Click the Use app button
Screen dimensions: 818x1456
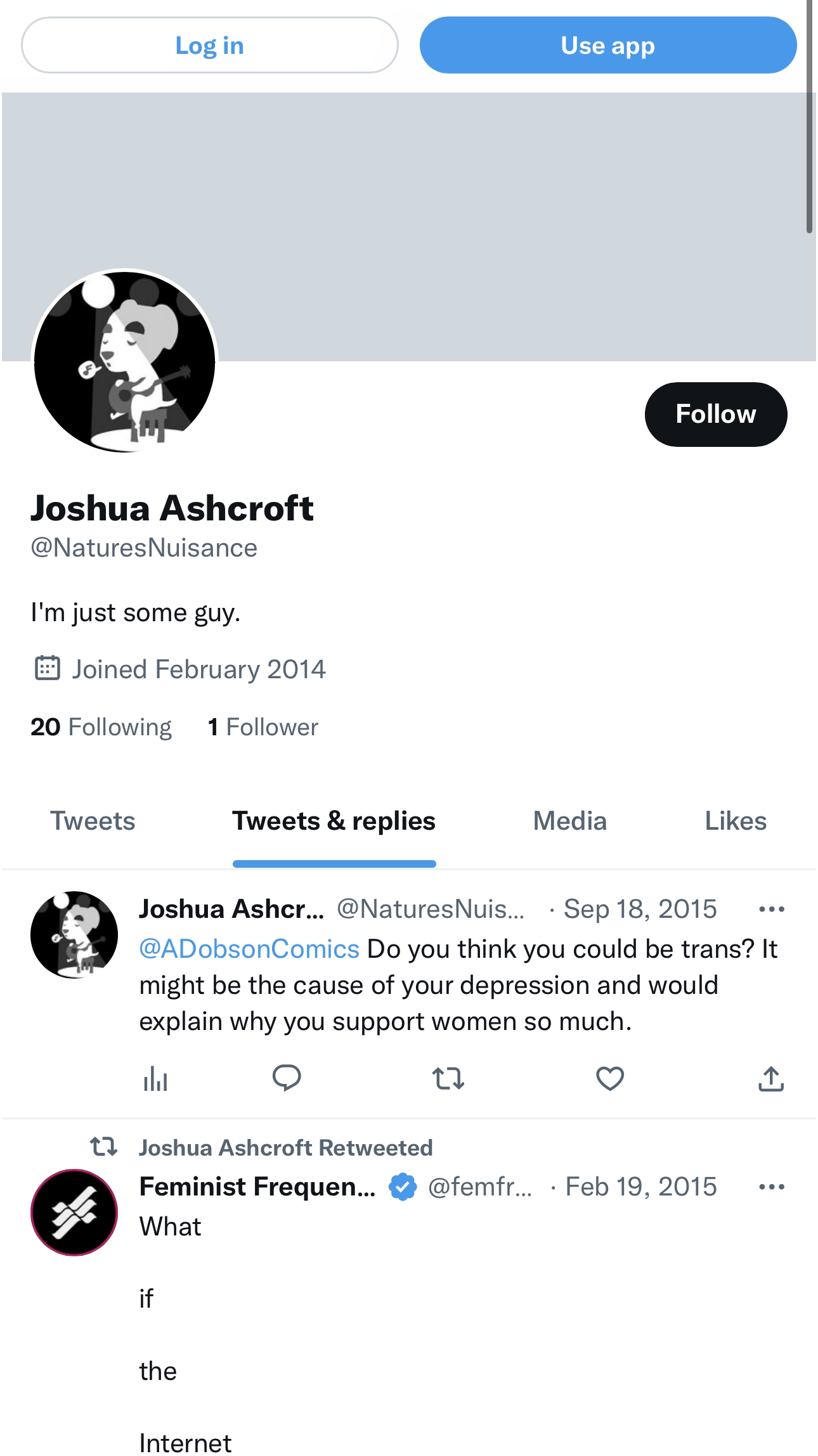pyautogui.click(x=608, y=45)
